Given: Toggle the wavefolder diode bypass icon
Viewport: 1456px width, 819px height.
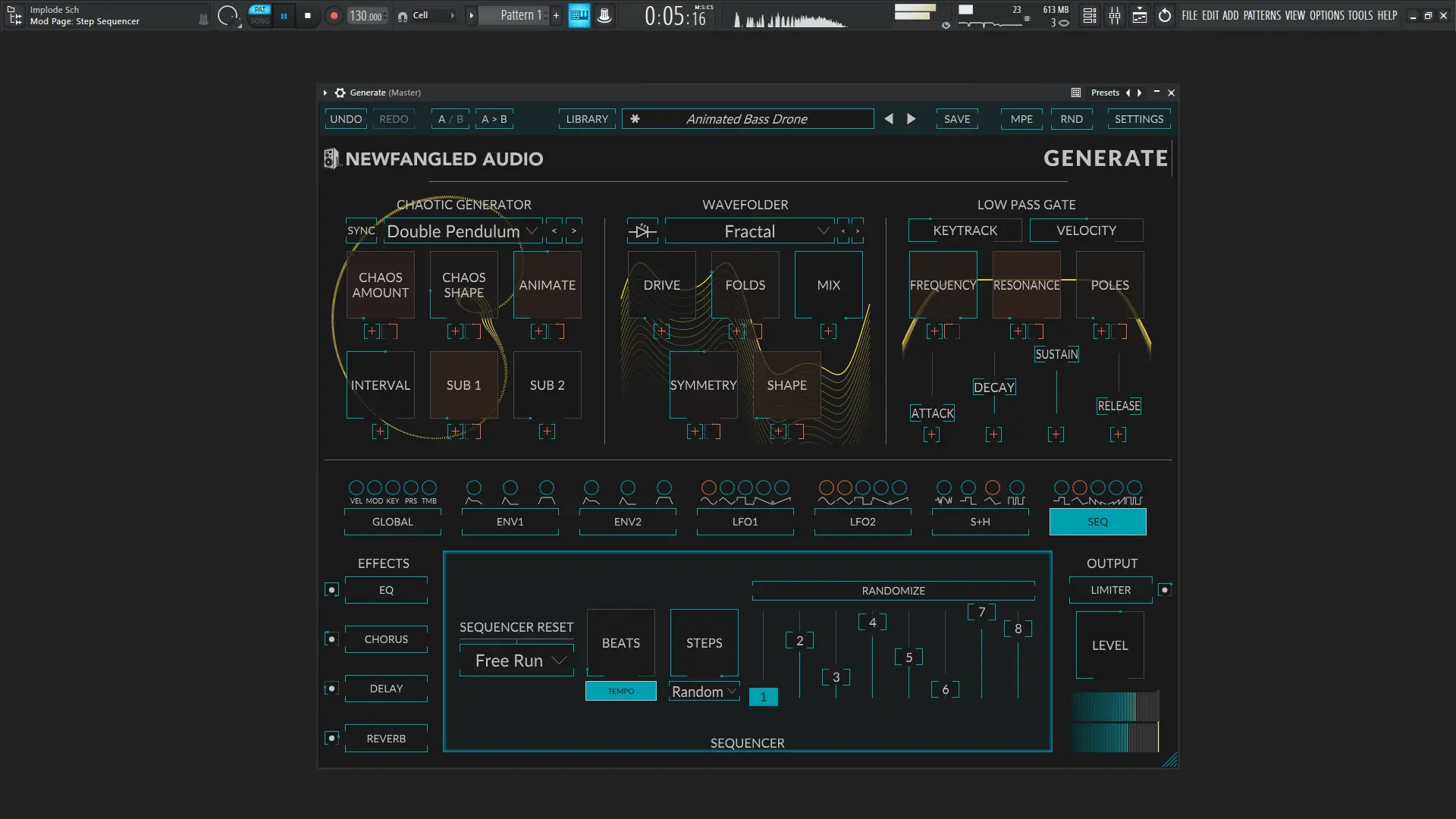Looking at the screenshot, I should point(642,231).
